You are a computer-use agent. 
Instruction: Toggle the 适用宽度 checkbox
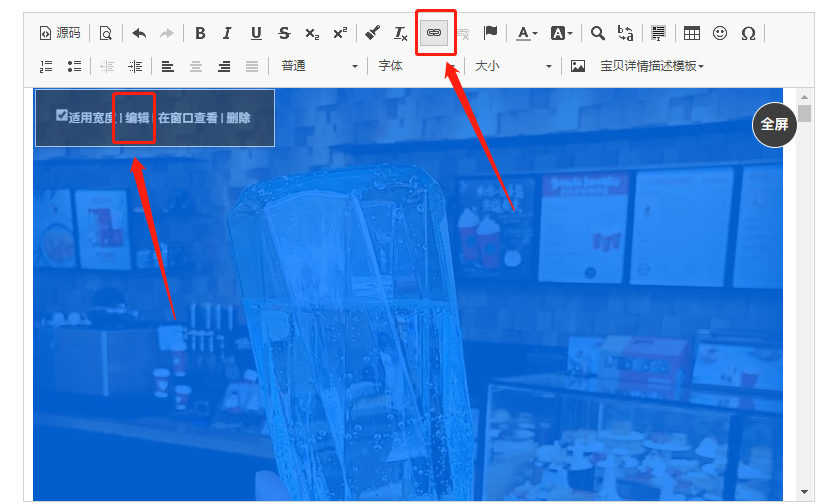pyautogui.click(x=62, y=115)
